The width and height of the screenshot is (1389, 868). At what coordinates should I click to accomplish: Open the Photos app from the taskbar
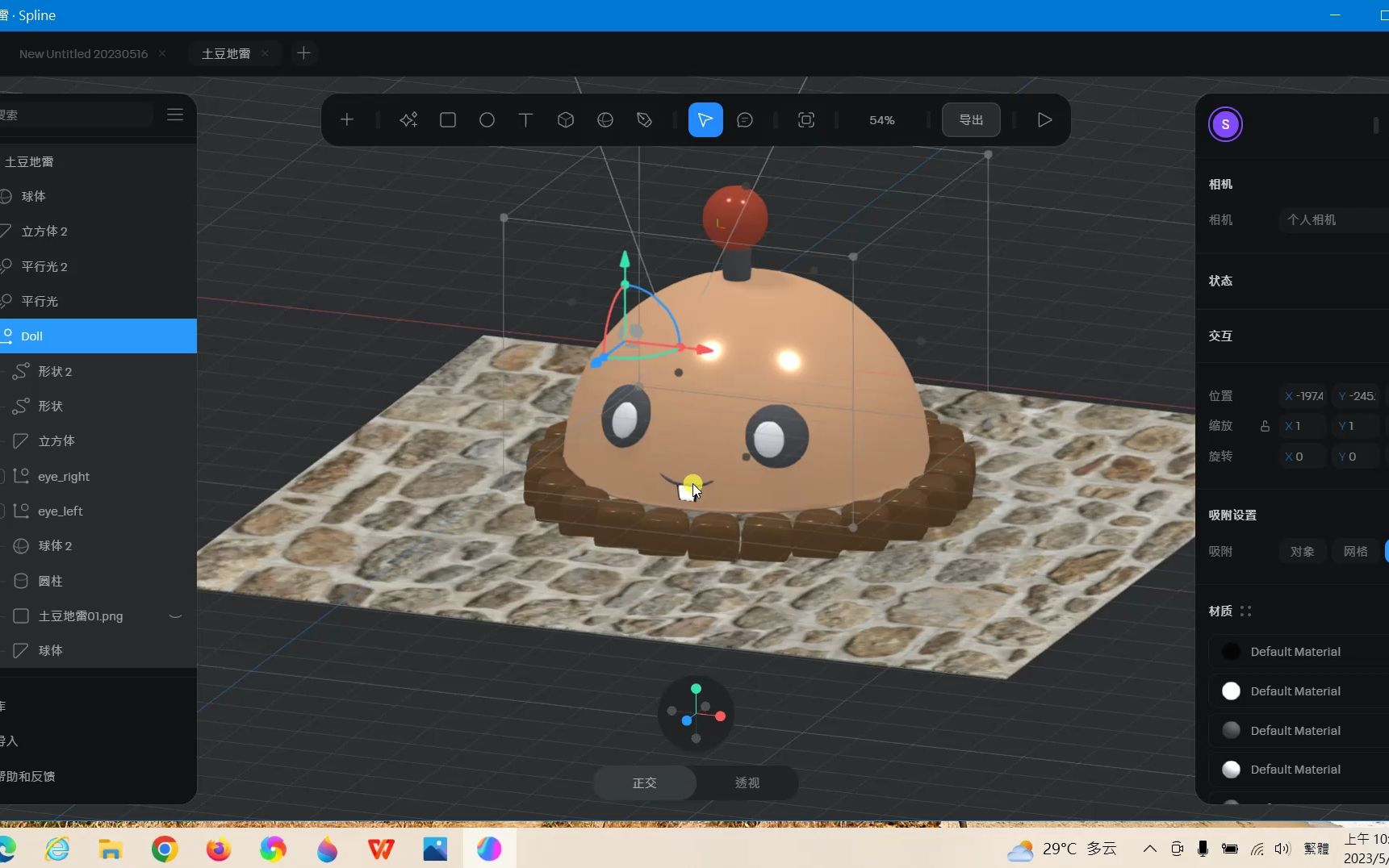pyautogui.click(x=435, y=849)
